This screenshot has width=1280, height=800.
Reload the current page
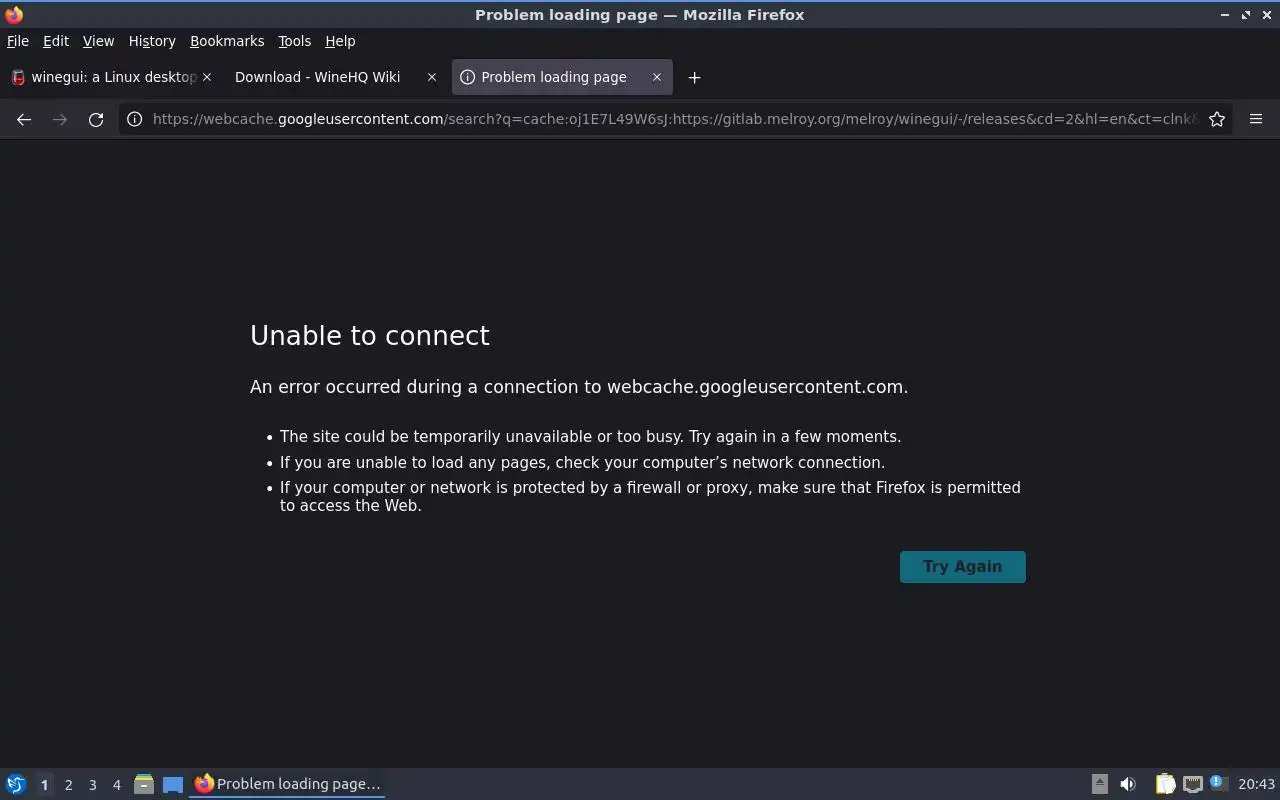point(96,119)
